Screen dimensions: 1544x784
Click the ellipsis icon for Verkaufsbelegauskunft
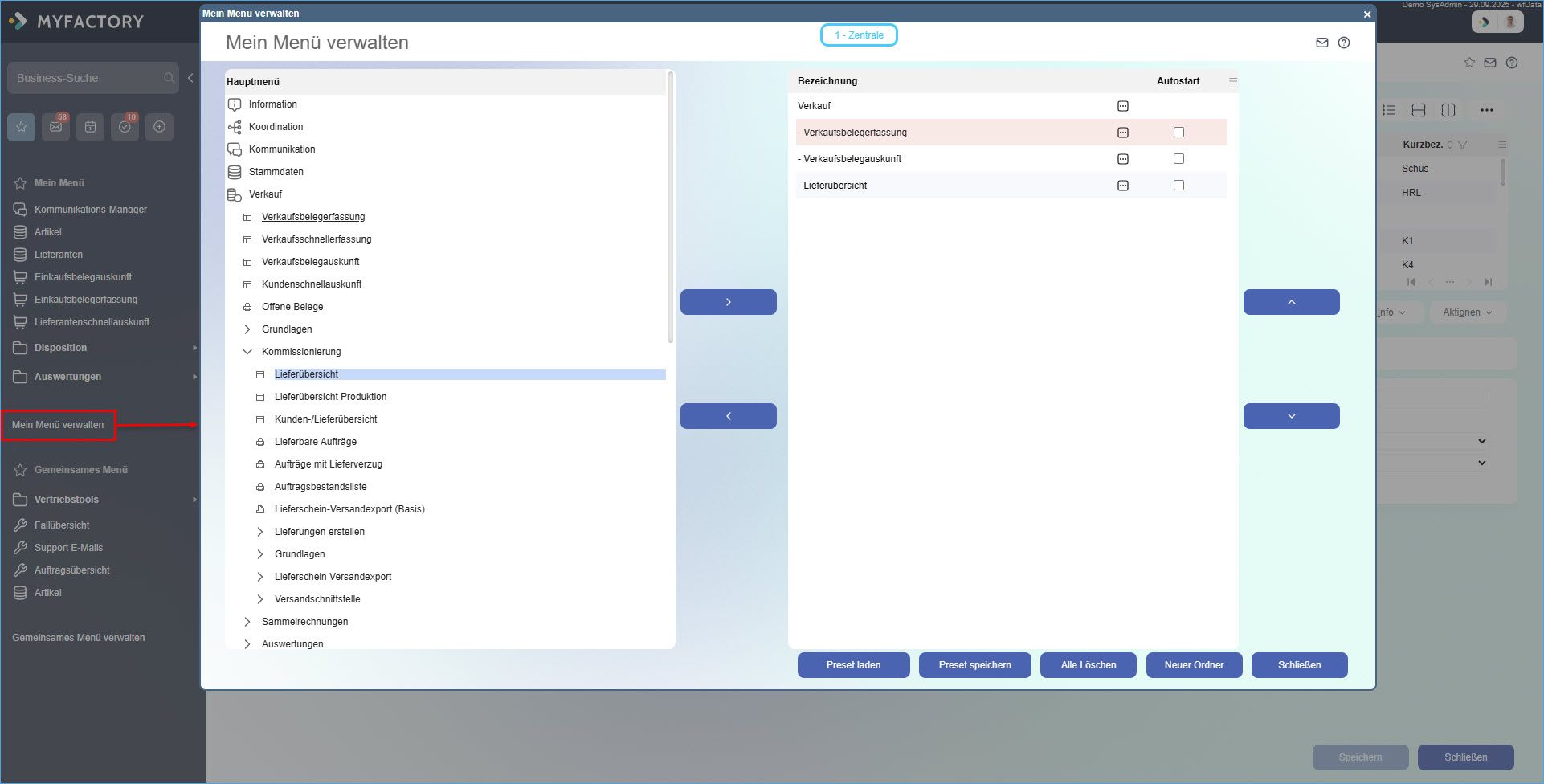pos(1123,159)
